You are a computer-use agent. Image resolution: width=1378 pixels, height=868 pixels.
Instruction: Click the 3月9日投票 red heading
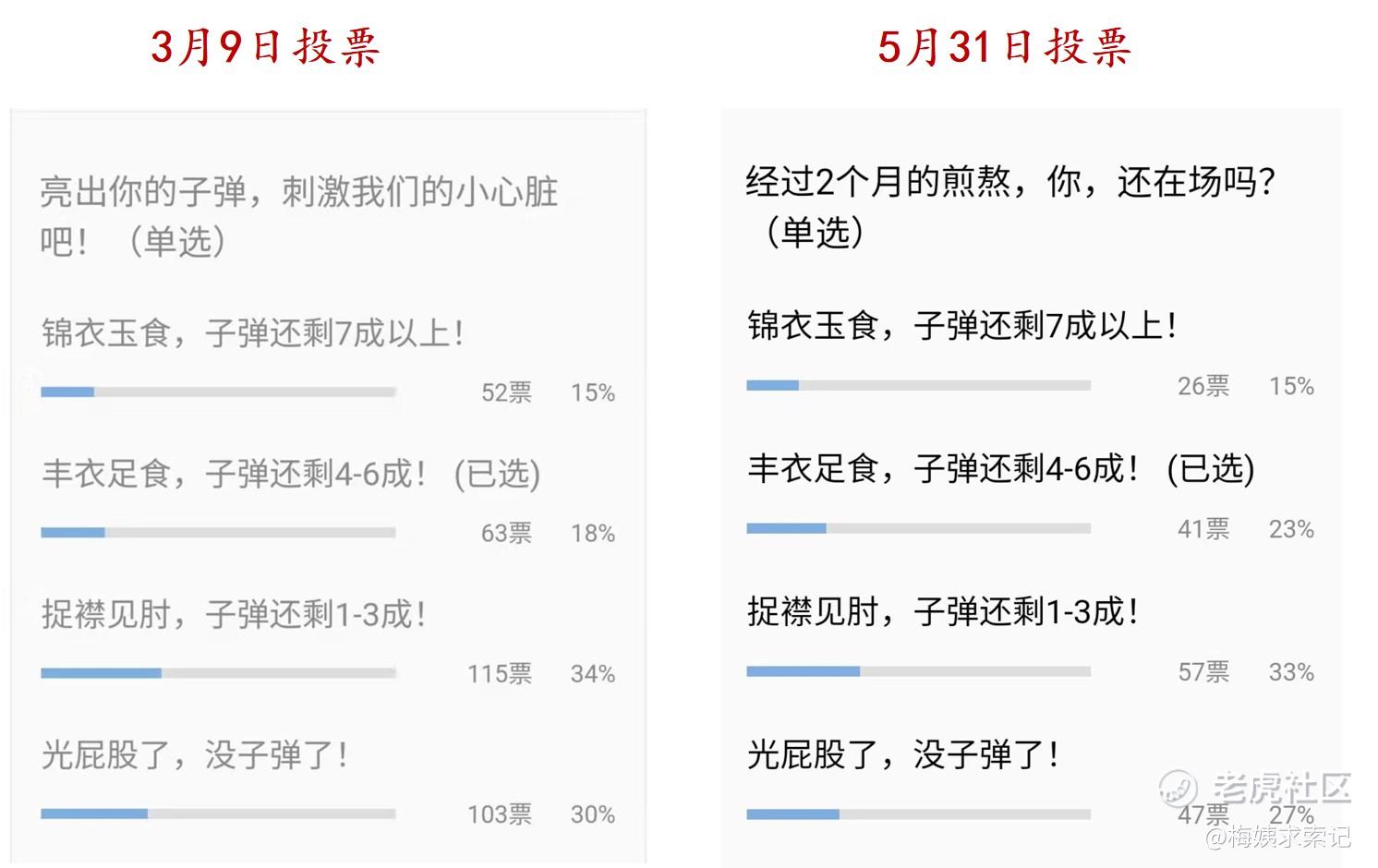click(265, 47)
